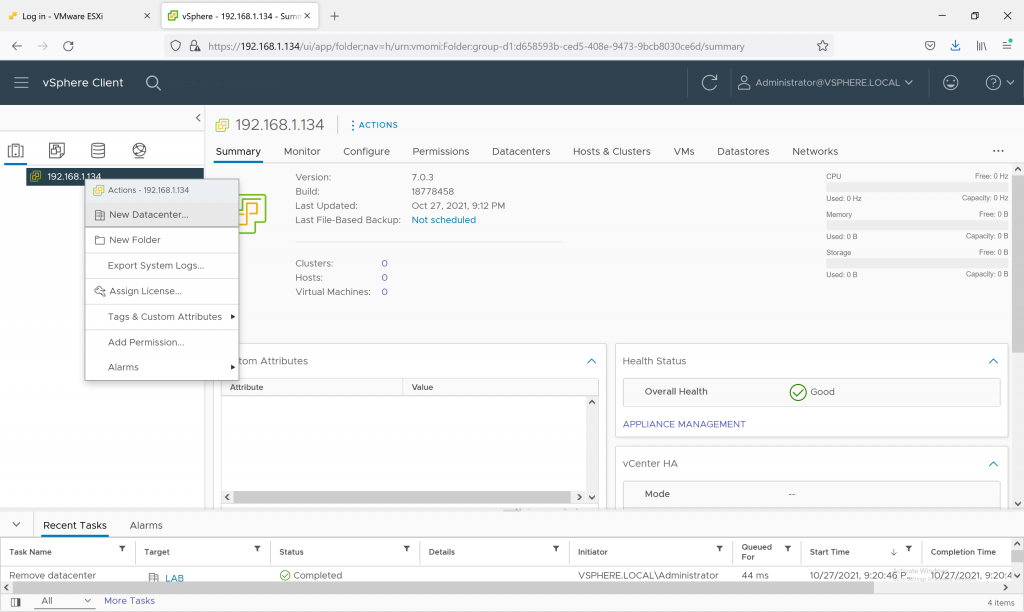Filter the Queued For column
The height and width of the screenshot is (612, 1024).
click(788, 549)
